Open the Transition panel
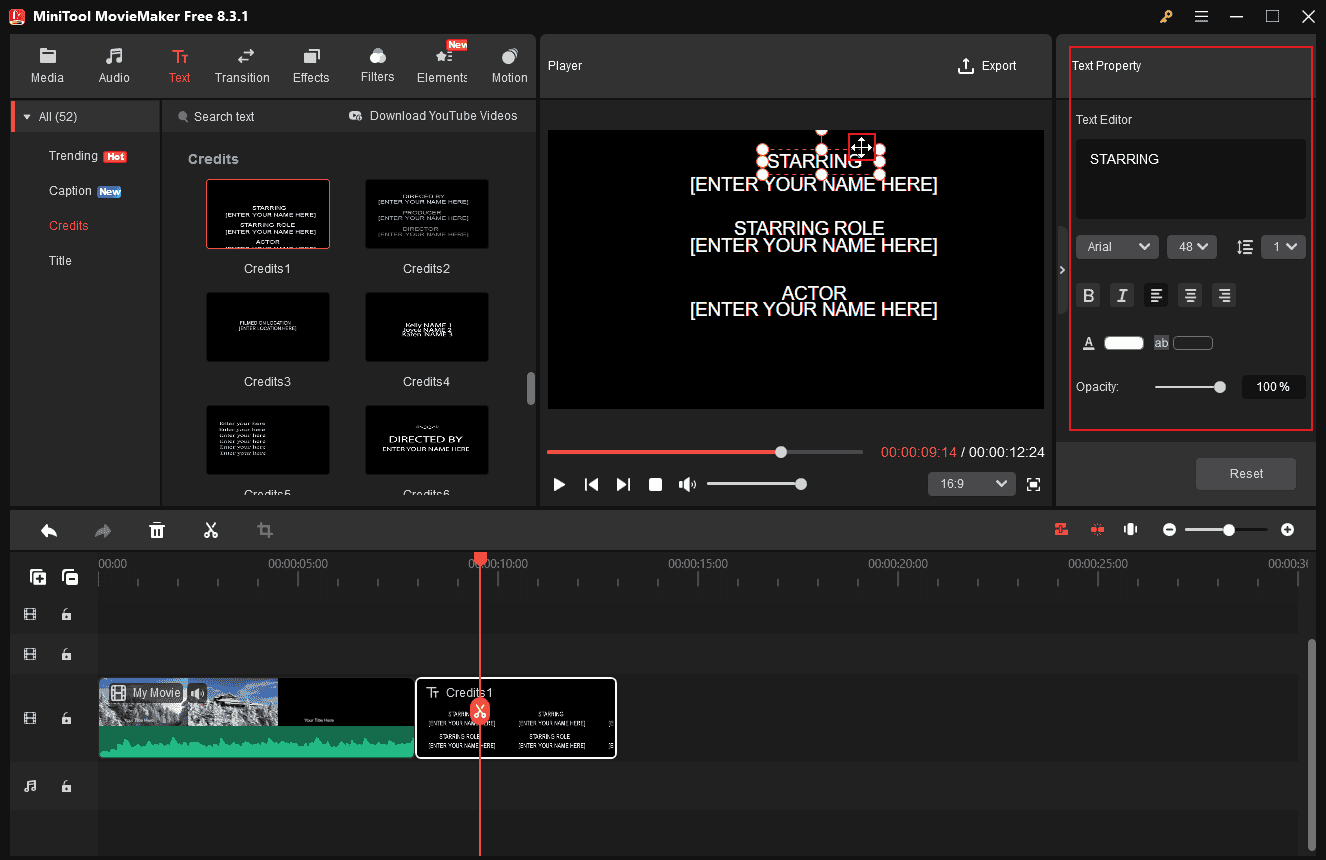Viewport: 1326px width, 860px height. 242,65
